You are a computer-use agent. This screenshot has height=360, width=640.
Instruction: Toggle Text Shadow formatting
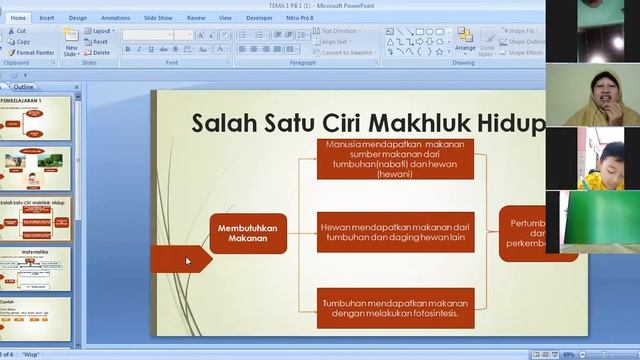[x=175, y=49]
